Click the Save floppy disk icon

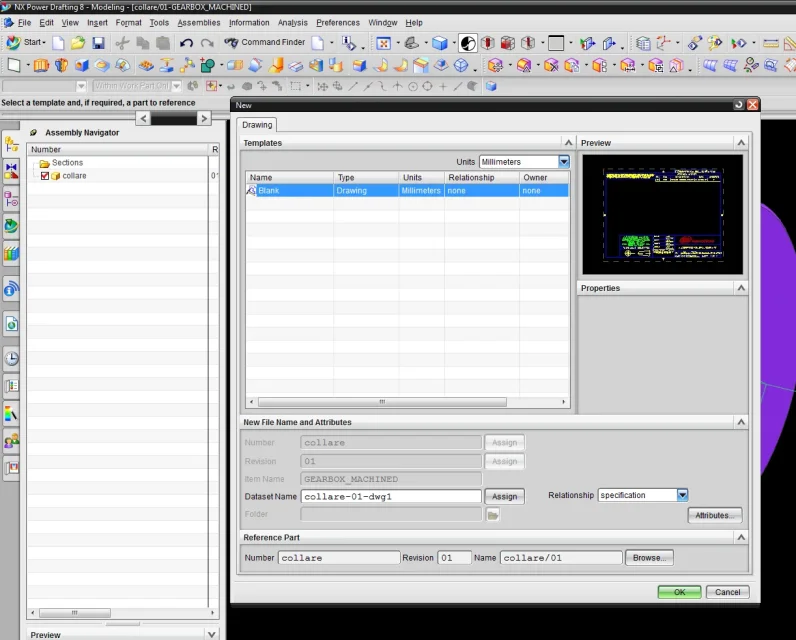pos(98,43)
